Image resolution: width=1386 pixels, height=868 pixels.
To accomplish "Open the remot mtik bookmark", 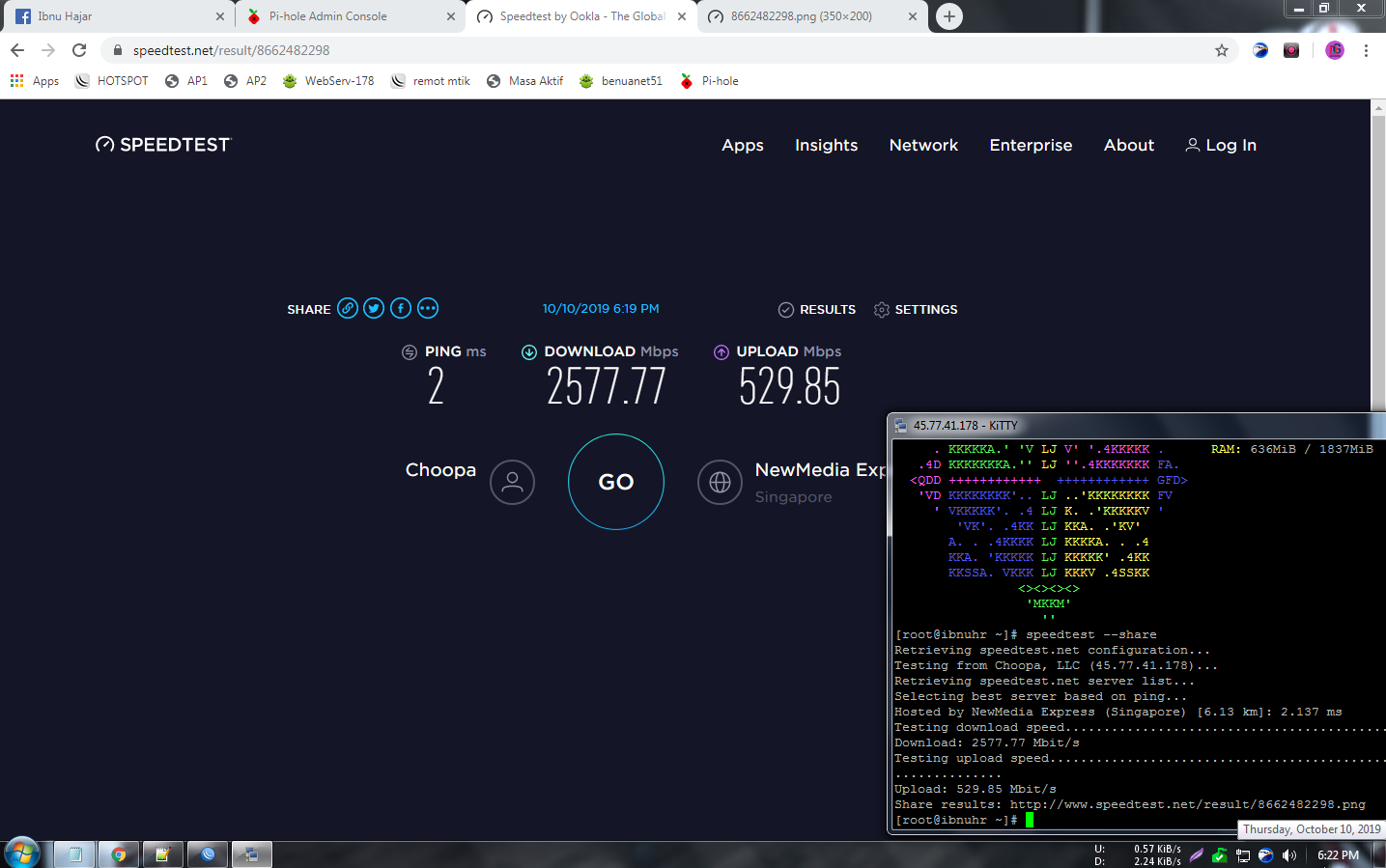I will [x=431, y=81].
